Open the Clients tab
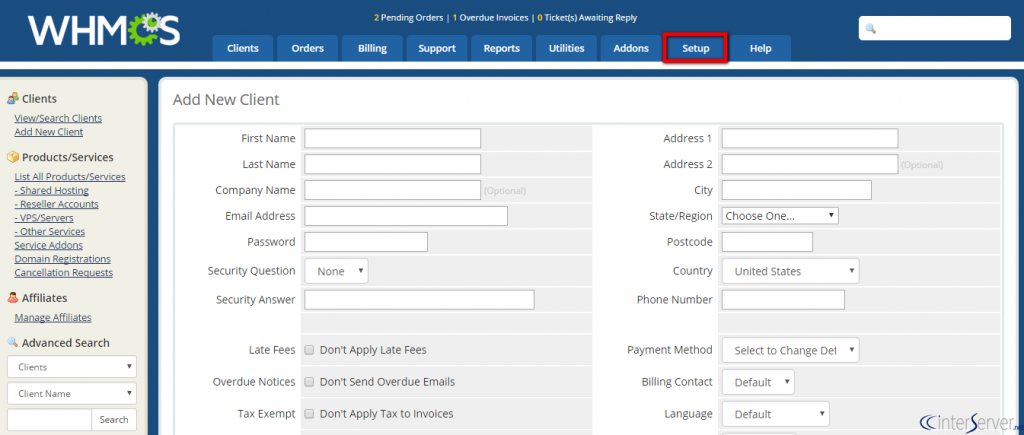The height and width of the screenshot is (435, 1024). (243, 48)
